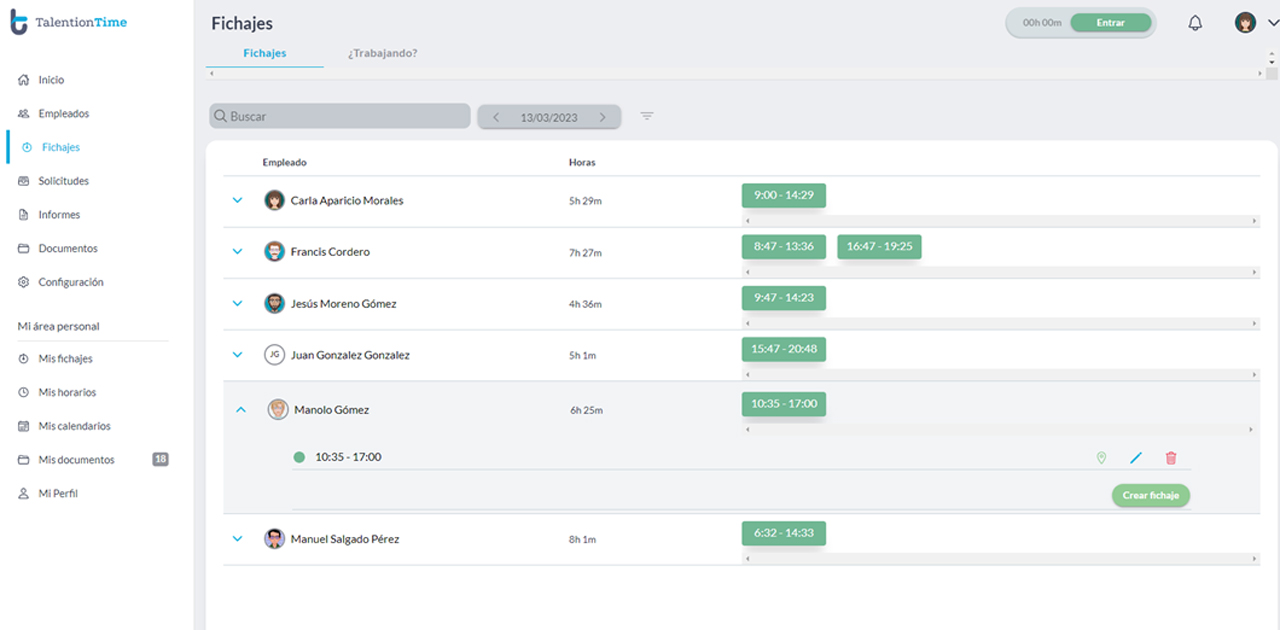The height and width of the screenshot is (630, 1280).
Task: Open Empleados in the sidebar
Action: (x=63, y=114)
